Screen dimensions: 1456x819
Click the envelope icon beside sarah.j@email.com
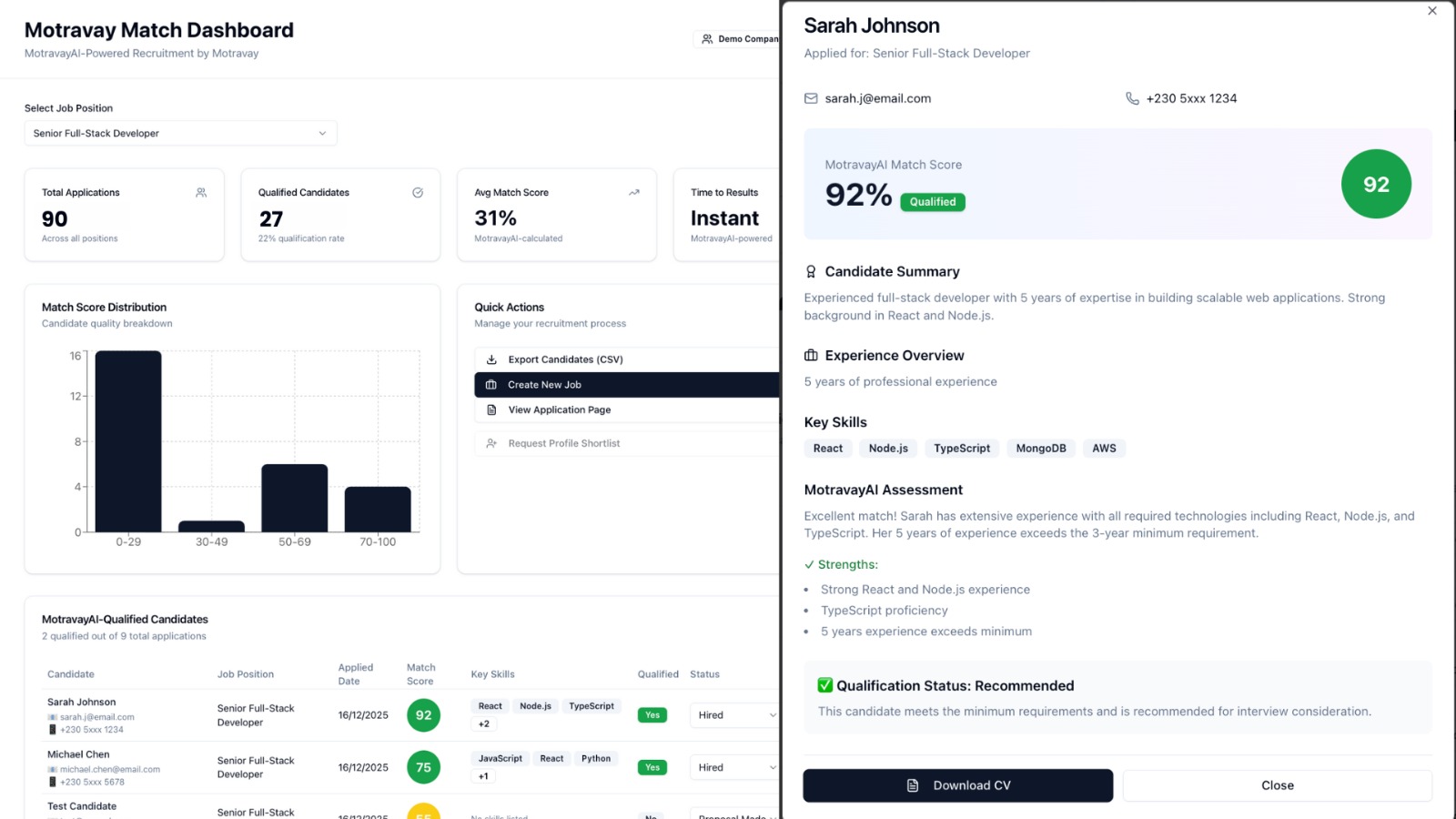(810, 98)
